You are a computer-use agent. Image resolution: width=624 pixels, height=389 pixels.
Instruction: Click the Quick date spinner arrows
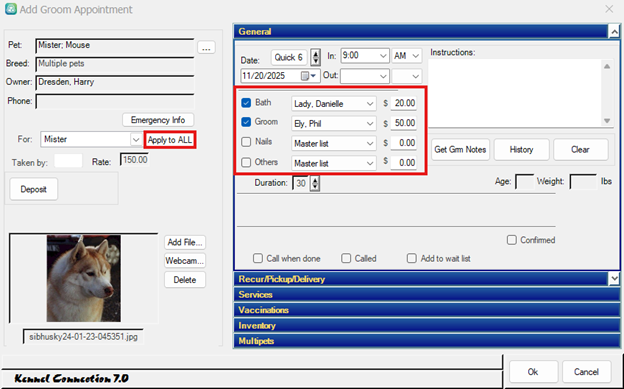tap(316, 57)
